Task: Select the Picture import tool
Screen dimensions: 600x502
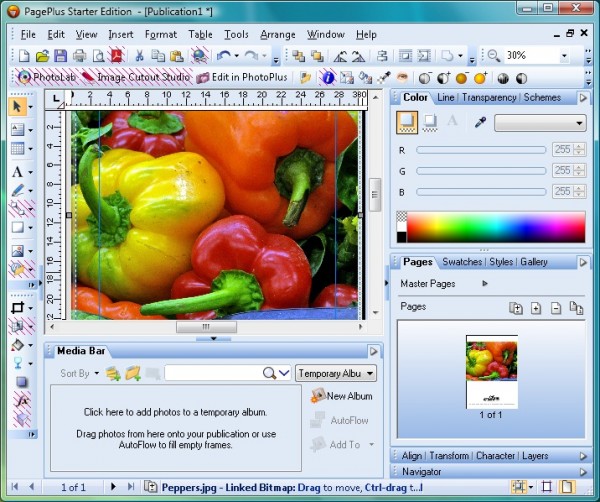Action: coord(17,251)
